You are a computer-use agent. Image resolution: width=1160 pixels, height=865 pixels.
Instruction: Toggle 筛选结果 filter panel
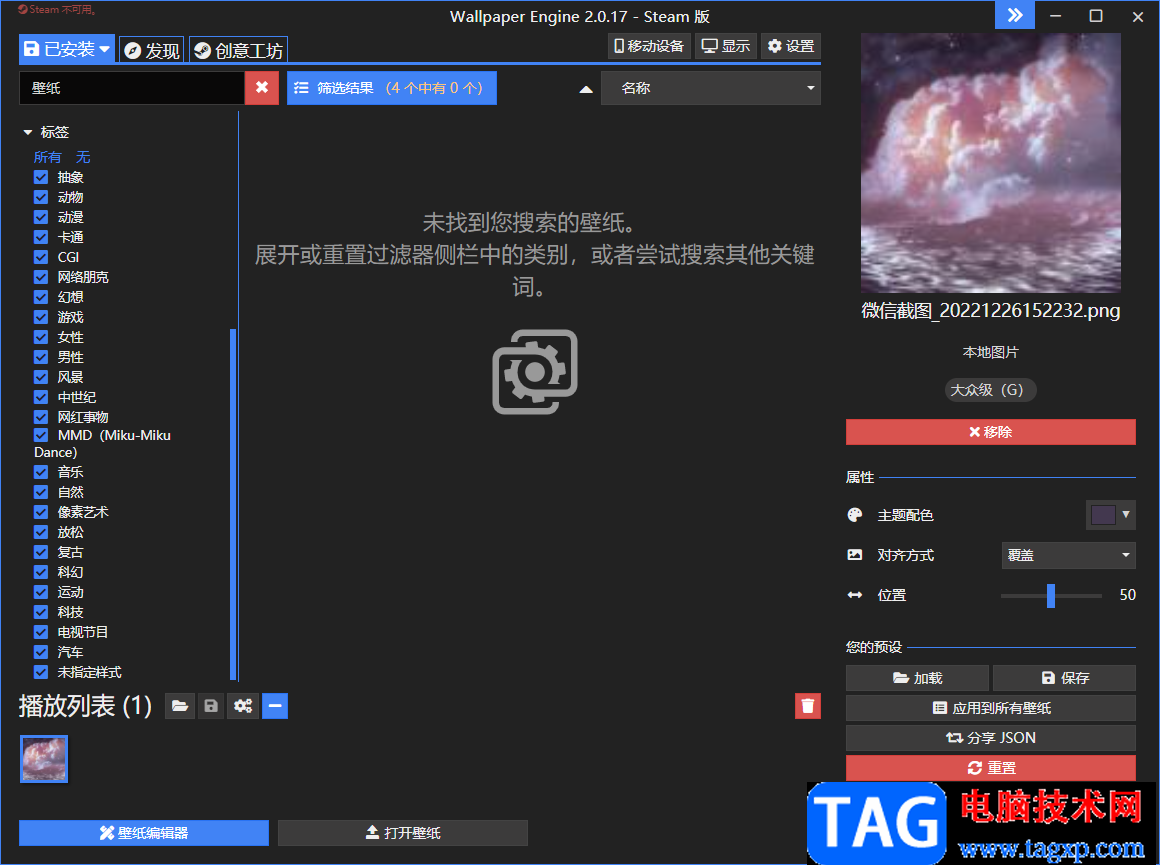(391, 88)
